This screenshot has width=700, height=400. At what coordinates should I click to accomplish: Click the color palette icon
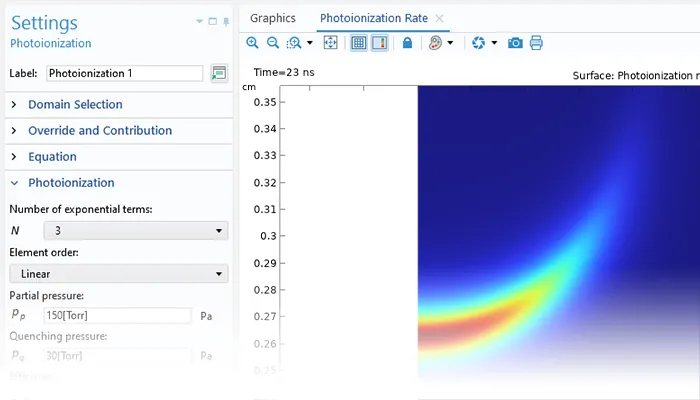click(435, 43)
